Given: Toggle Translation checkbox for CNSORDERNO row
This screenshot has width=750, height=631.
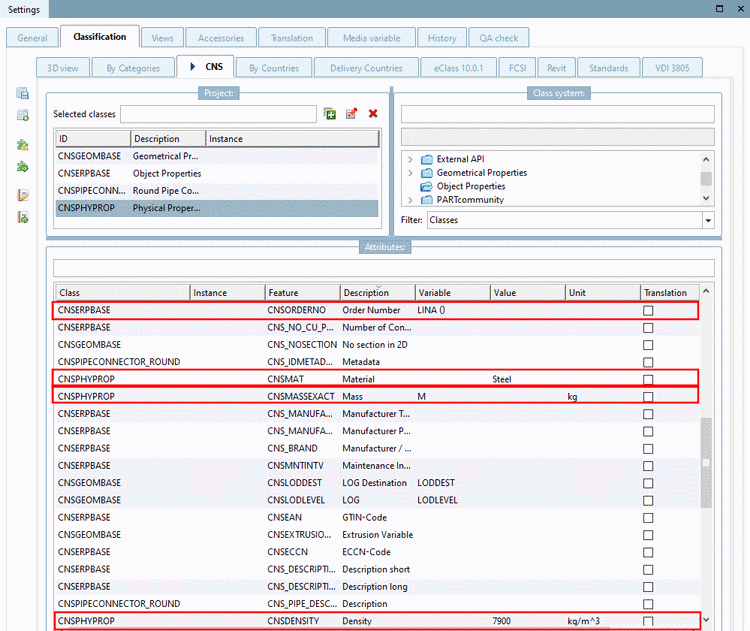Looking at the screenshot, I should (648, 311).
